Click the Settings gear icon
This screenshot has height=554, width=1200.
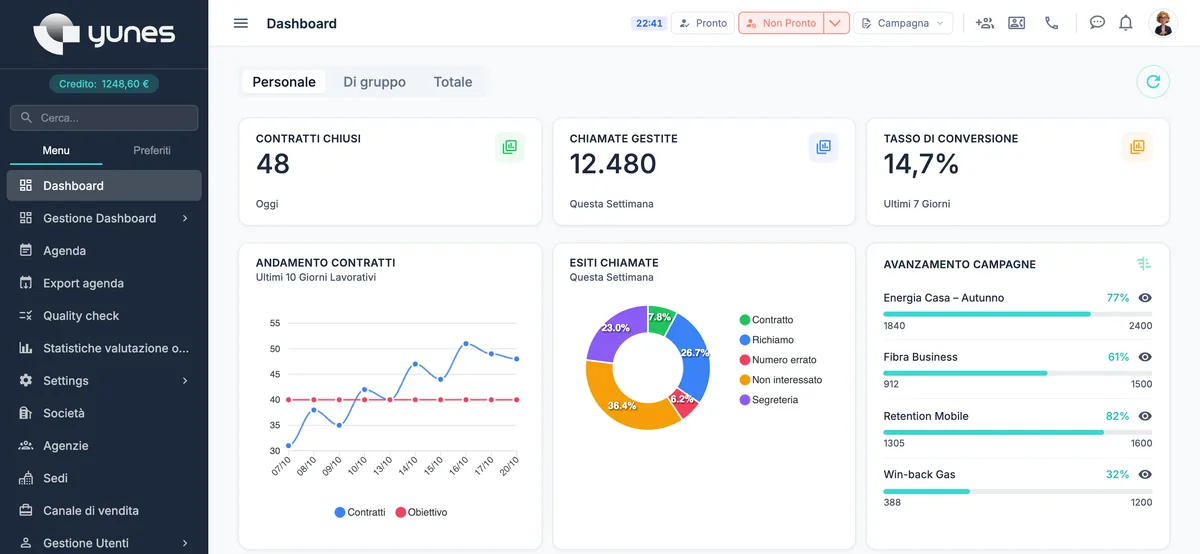tap(26, 380)
